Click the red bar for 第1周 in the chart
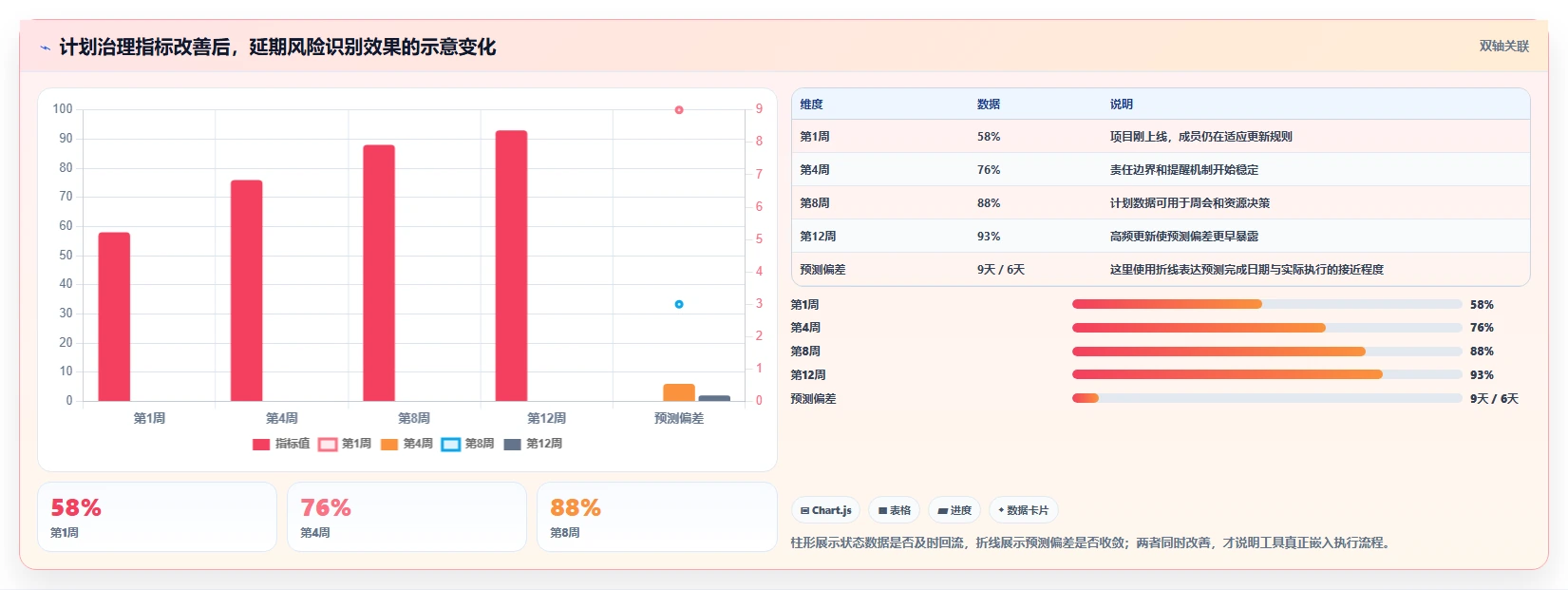This screenshot has width=1568, height=590. (x=114, y=316)
